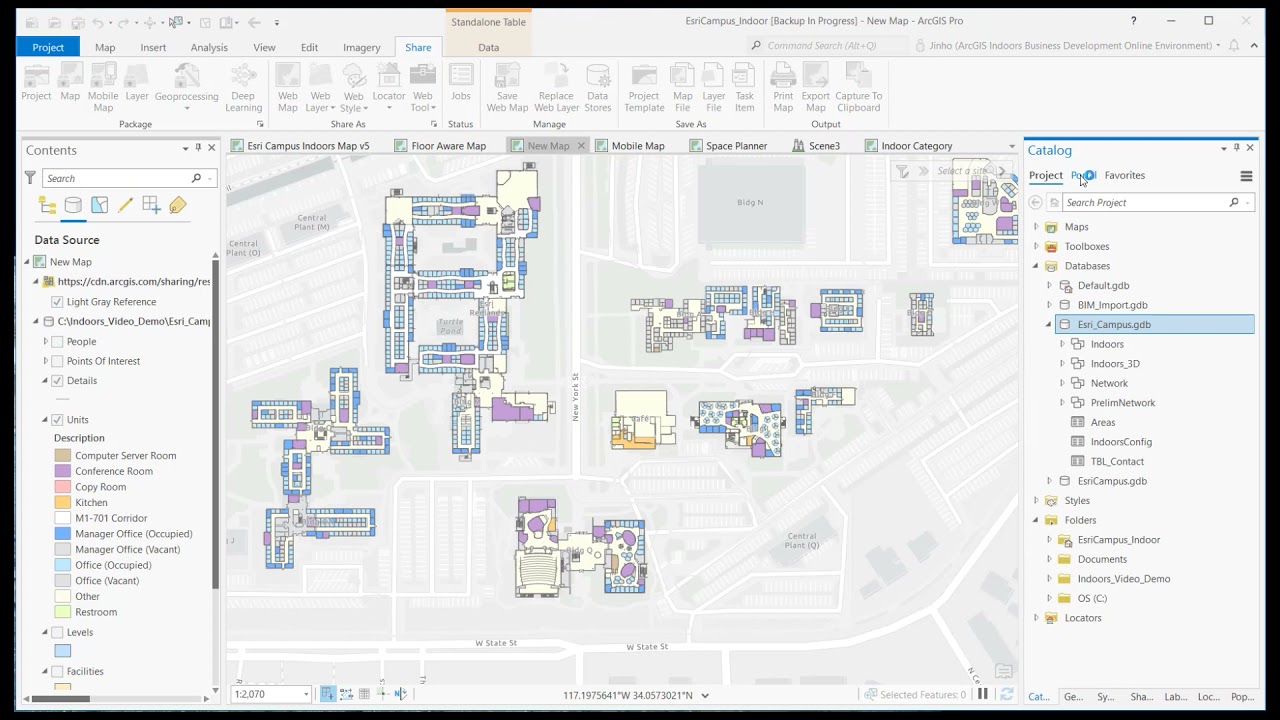Viewport: 1280px width, 720px height.
Task: Click Capture To Clipboard icon
Action: pyautogui.click(x=859, y=88)
